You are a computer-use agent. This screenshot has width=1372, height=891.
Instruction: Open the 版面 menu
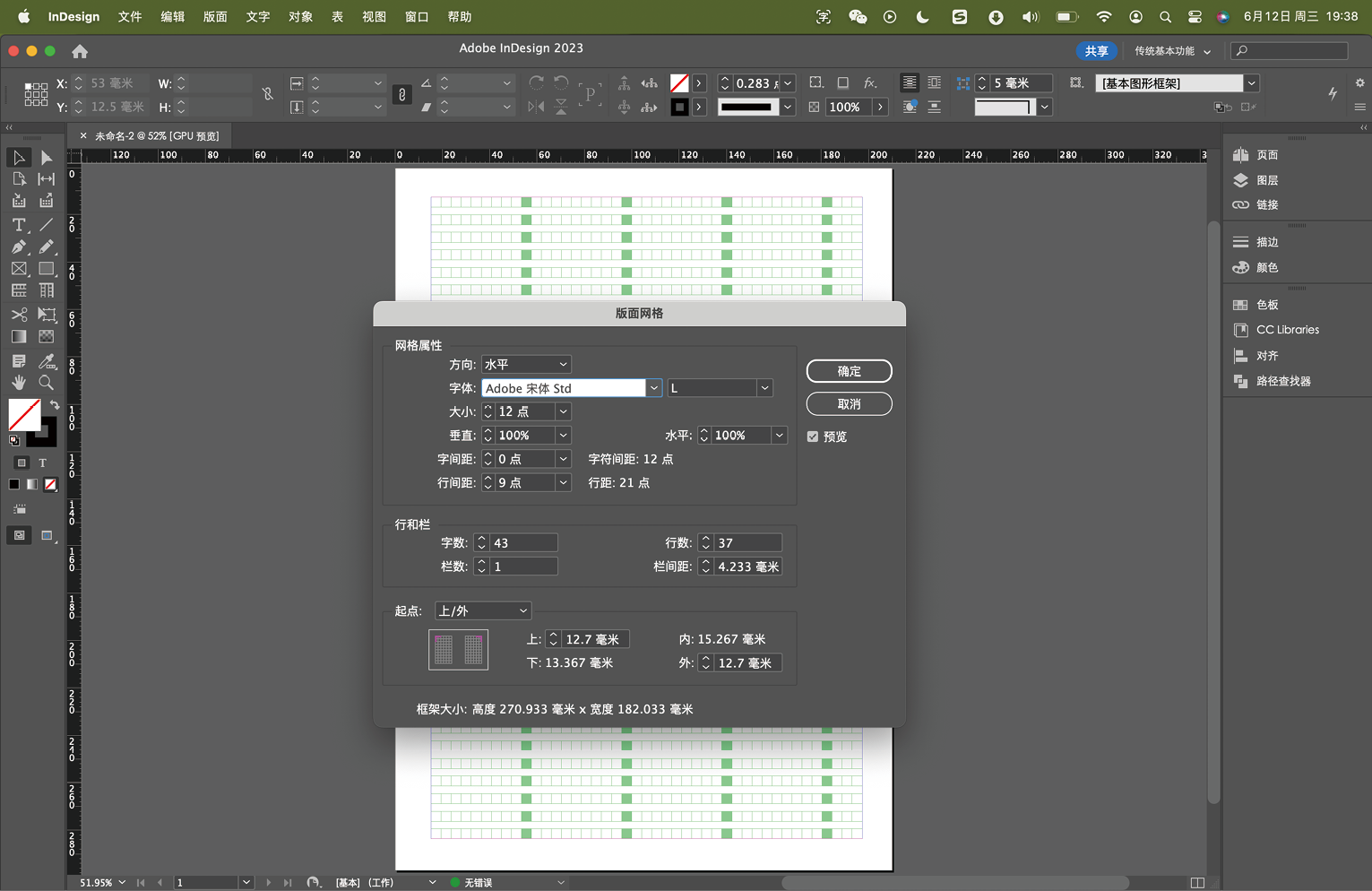(215, 16)
